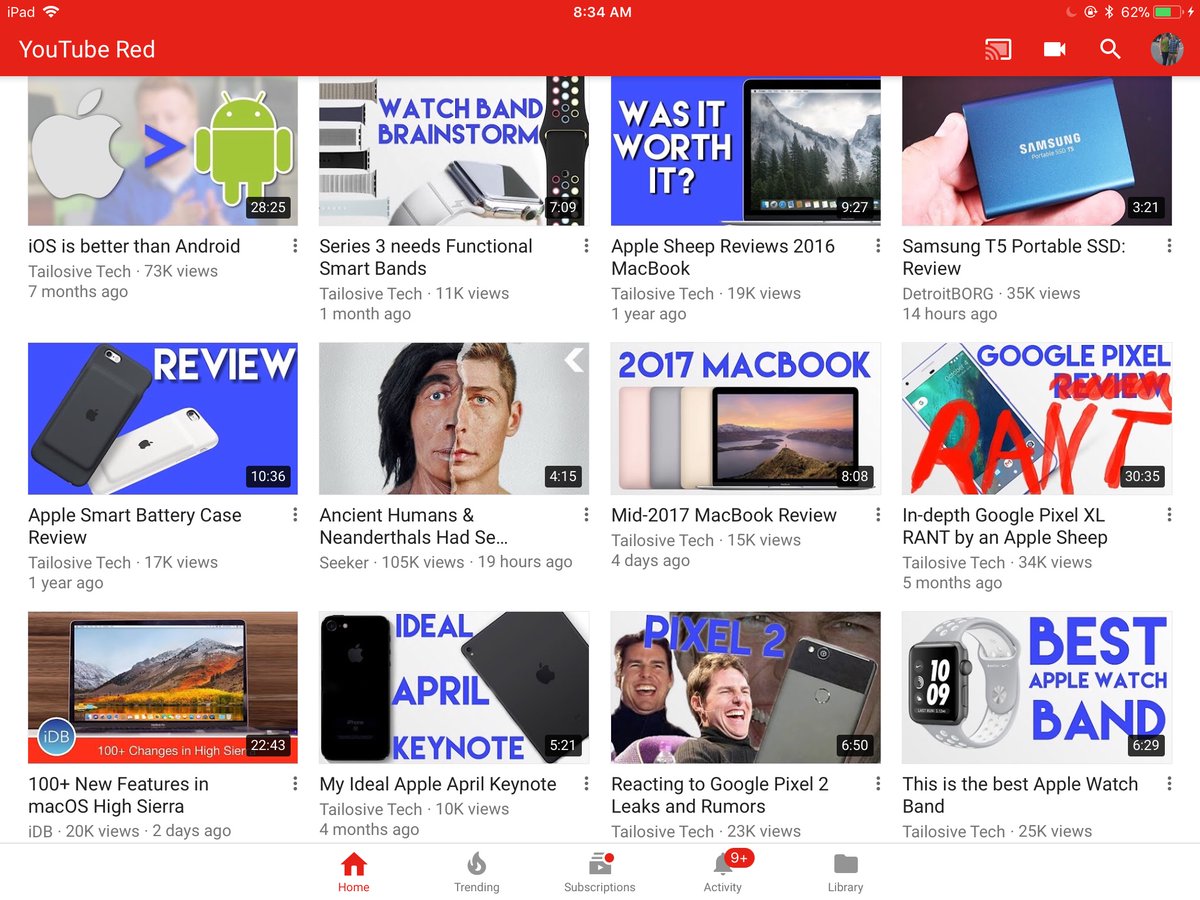Open options for 100+ New Features in macOS High Sierra
The width and height of the screenshot is (1200, 900).
295,784
